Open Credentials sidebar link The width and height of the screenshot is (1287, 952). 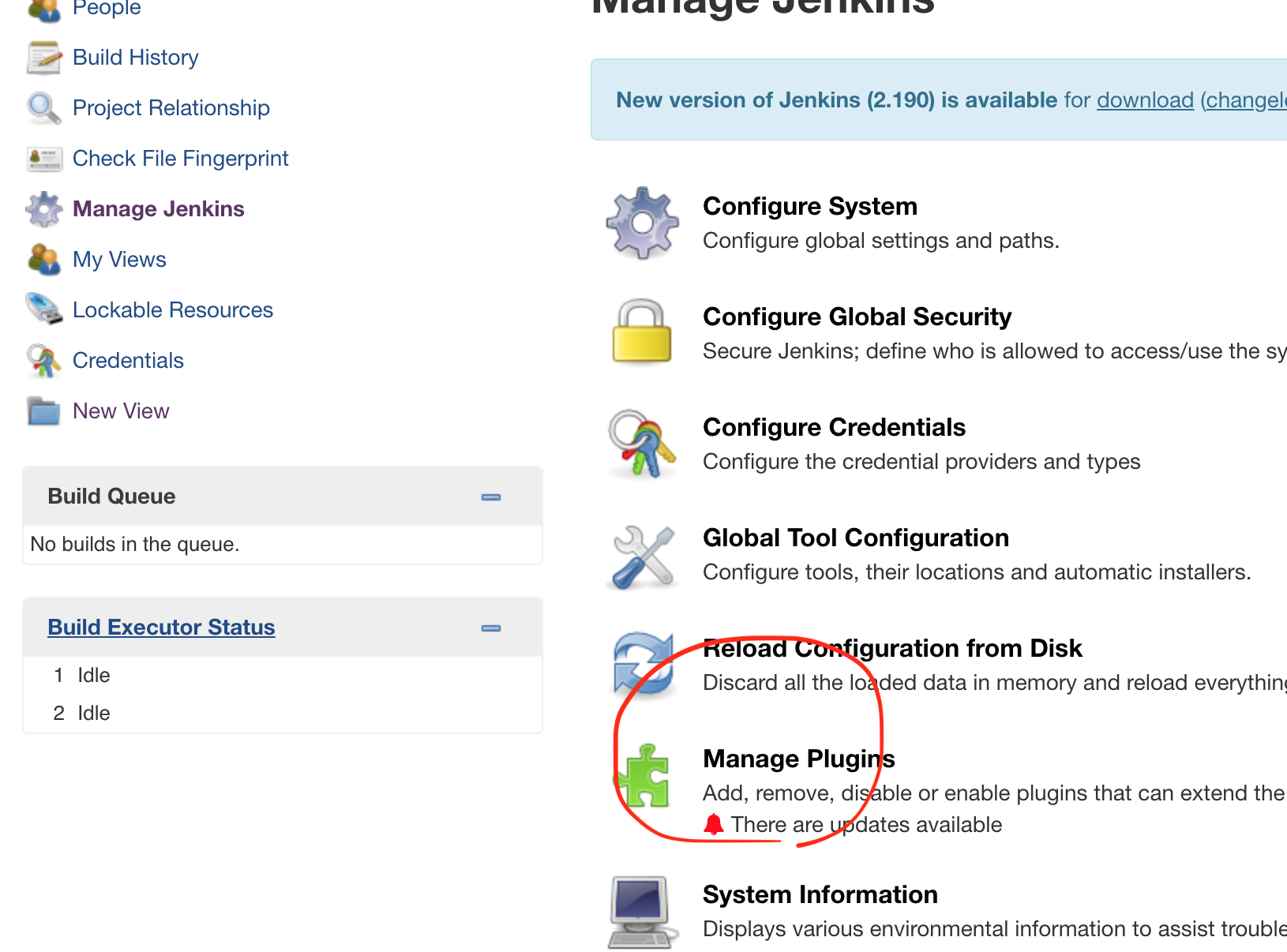pos(128,361)
